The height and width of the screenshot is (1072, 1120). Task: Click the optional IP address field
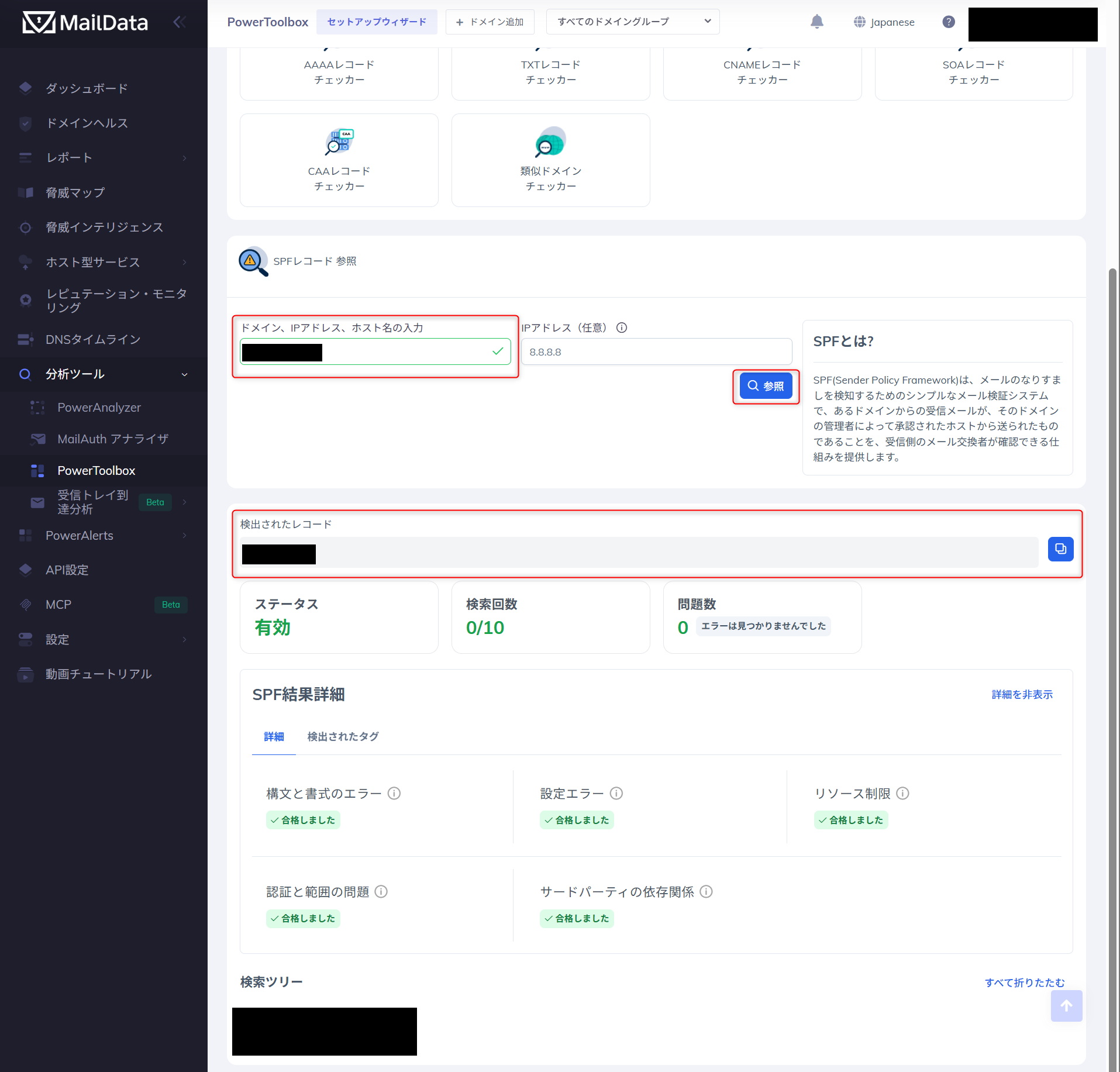tap(656, 352)
